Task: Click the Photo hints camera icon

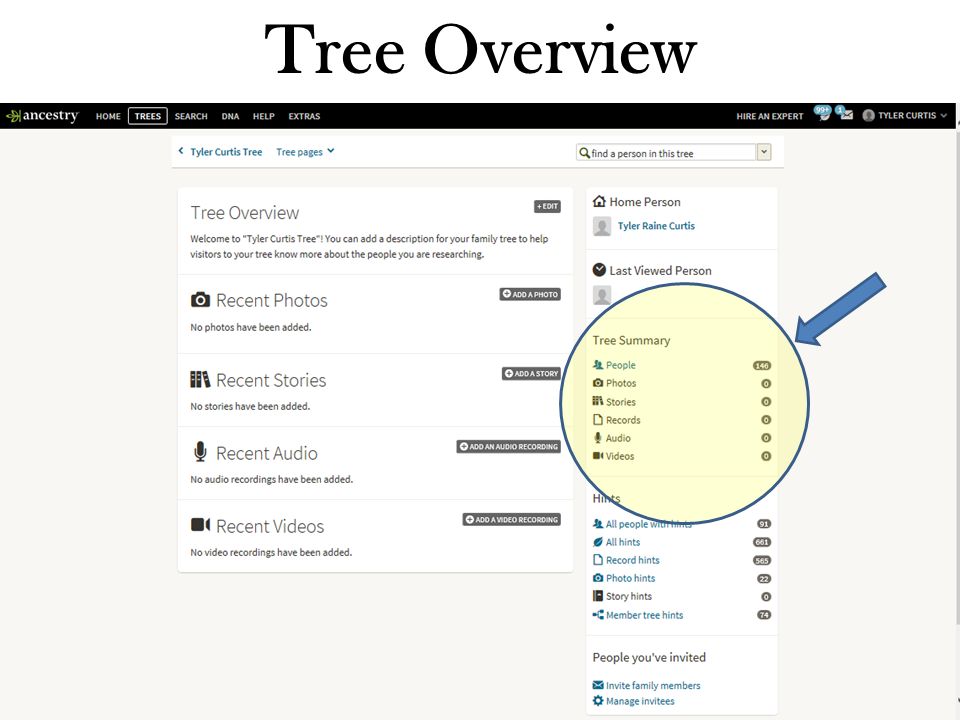Action: (x=598, y=578)
